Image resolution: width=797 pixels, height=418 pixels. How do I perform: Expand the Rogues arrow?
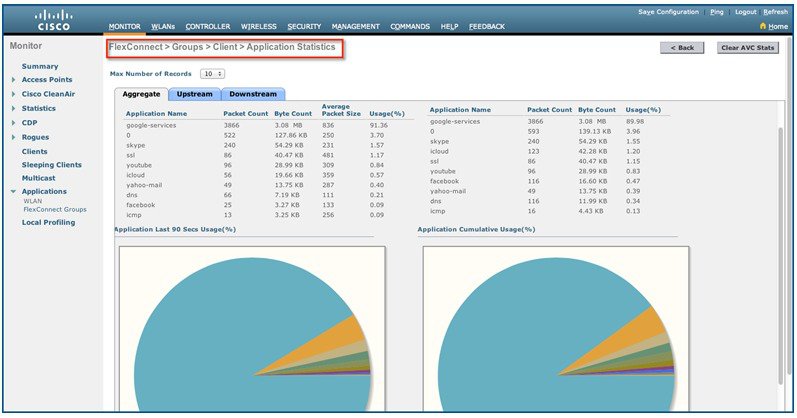[14, 137]
